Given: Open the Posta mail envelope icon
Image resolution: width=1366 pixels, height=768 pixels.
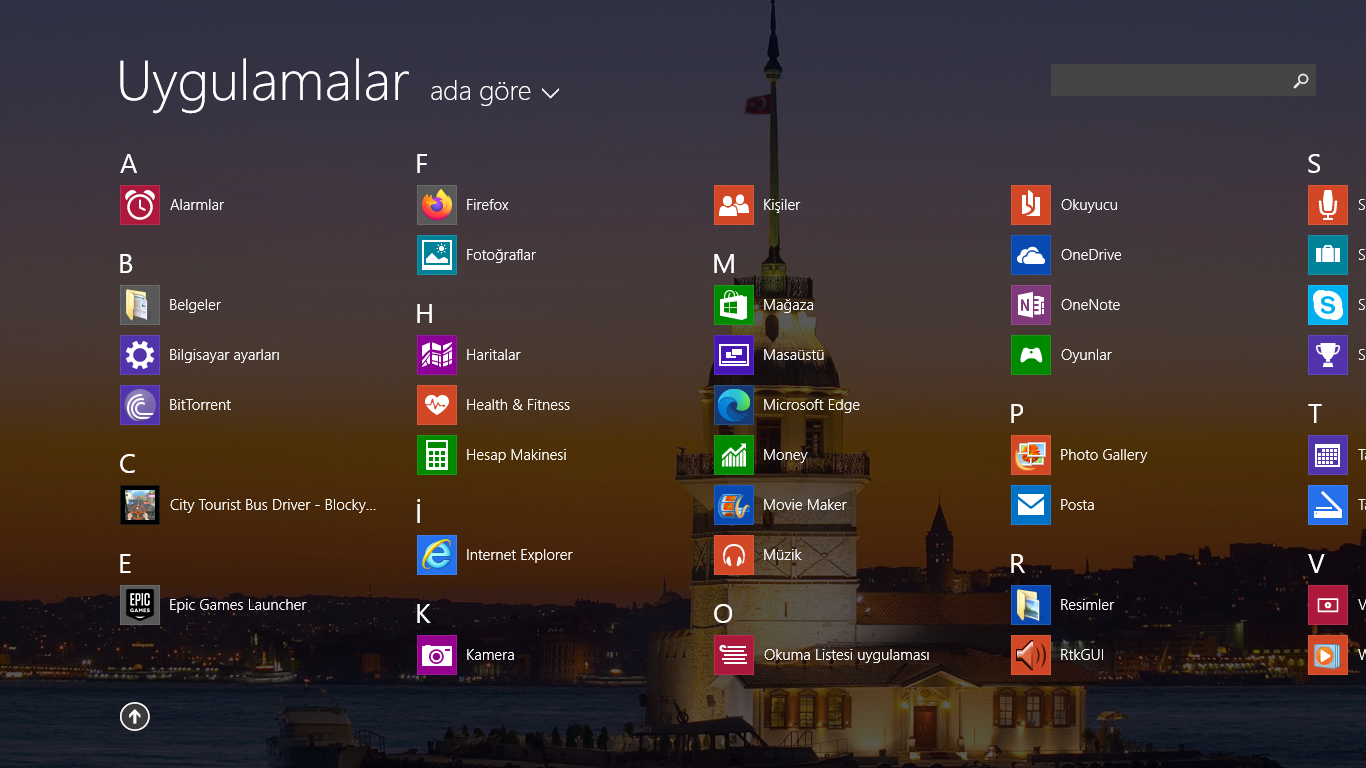Looking at the screenshot, I should (1031, 505).
